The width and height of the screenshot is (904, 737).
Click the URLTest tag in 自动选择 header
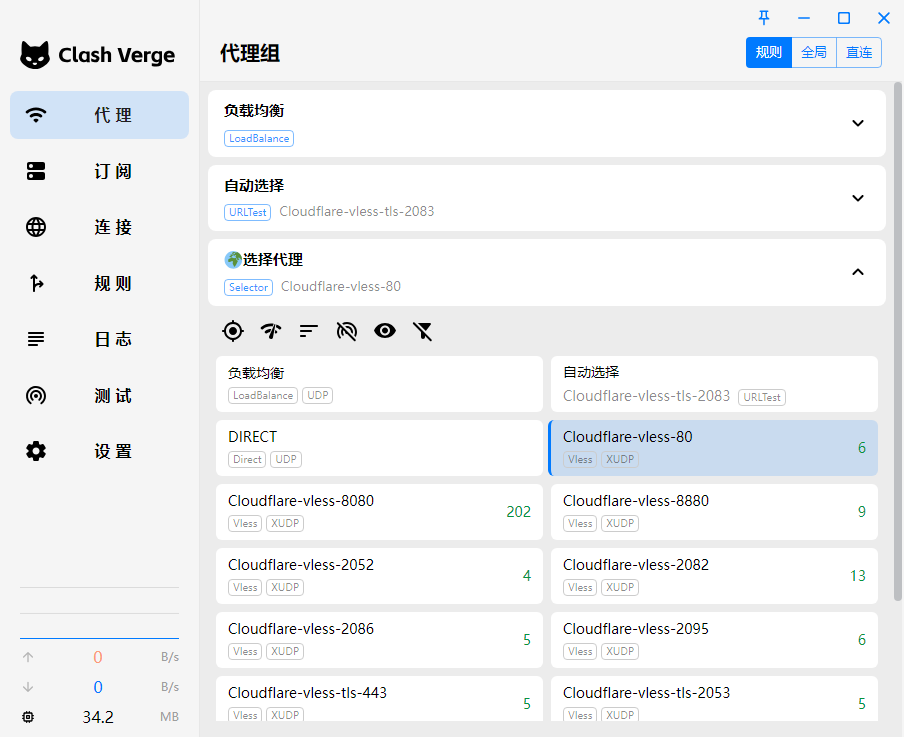[x=247, y=212]
